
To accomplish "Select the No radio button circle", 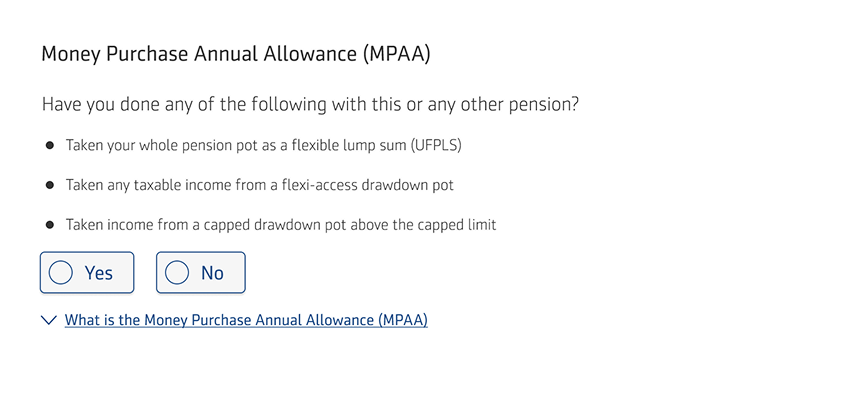I will tap(177, 273).
